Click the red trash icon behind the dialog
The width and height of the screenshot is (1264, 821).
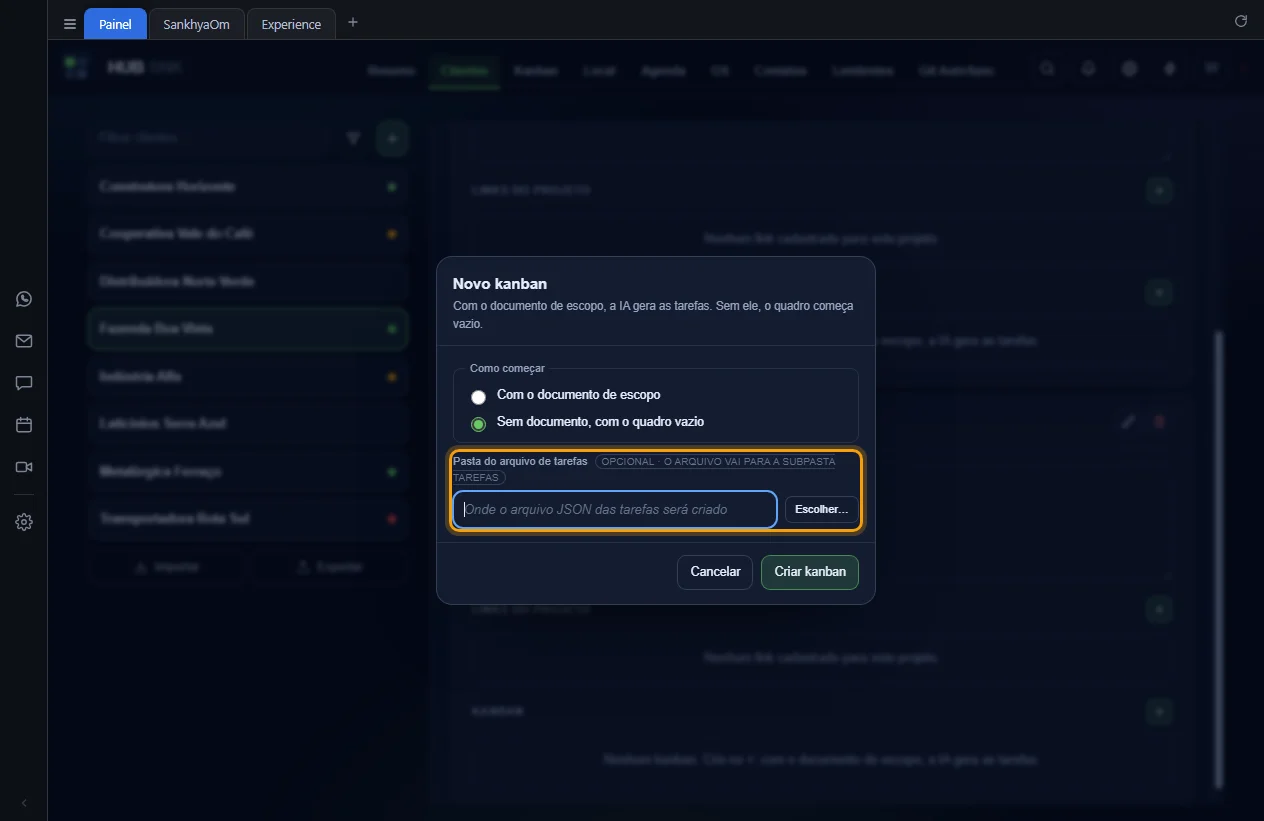click(1160, 422)
